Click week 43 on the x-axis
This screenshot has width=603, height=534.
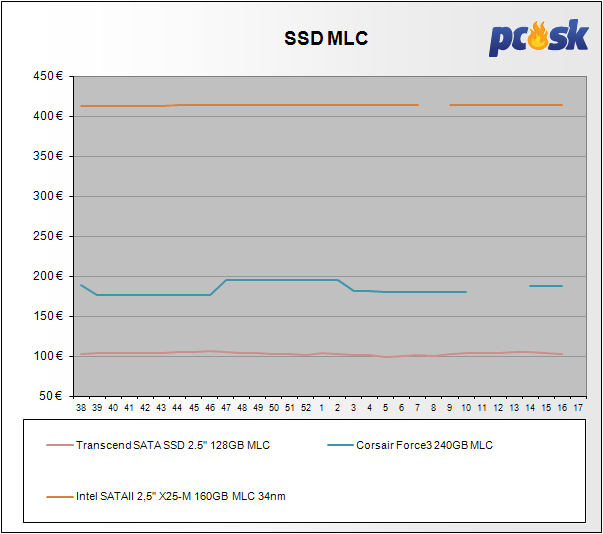[x=161, y=408]
